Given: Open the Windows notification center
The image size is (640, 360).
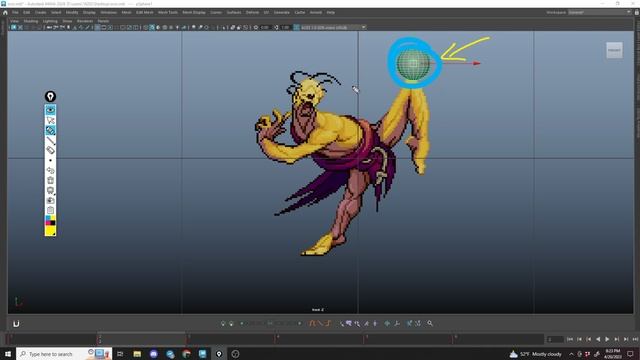Looking at the screenshot, I should click(x=631, y=354).
